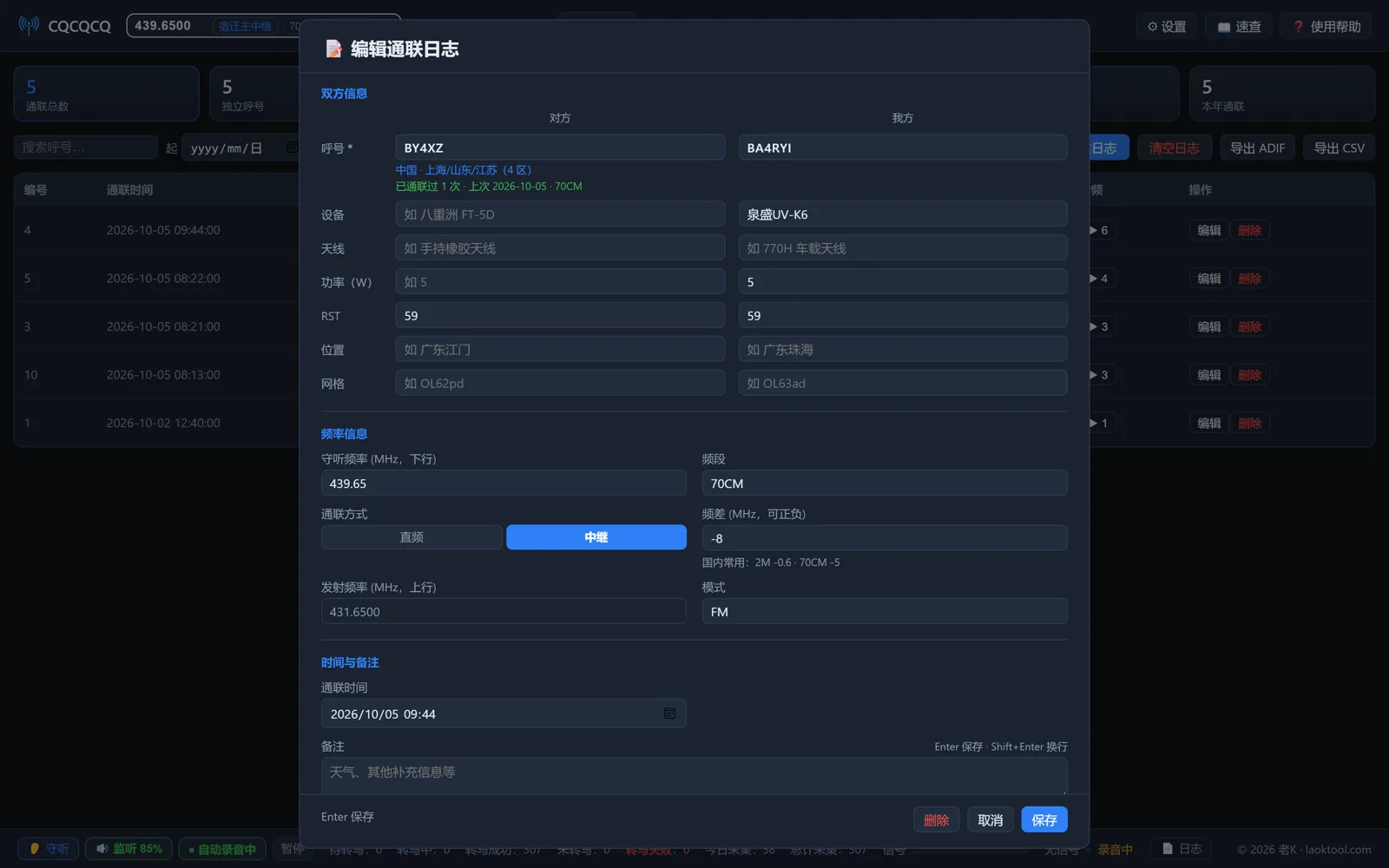The width and height of the screenshot is (1389, 868).
Task: Click the 备注 notes text area
Action: [x=694, y=776]
